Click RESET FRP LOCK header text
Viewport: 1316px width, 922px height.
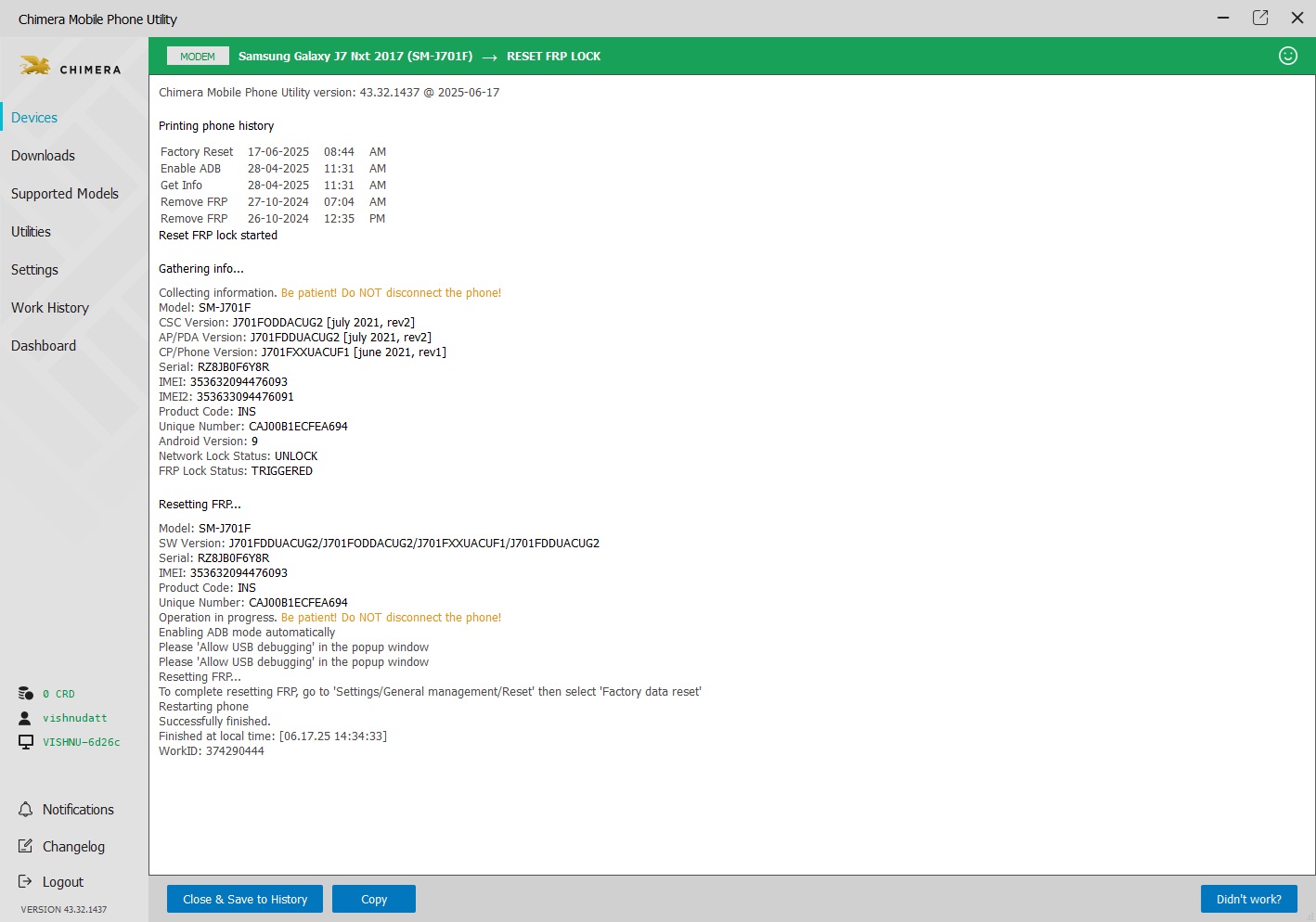tap(554, 57)
